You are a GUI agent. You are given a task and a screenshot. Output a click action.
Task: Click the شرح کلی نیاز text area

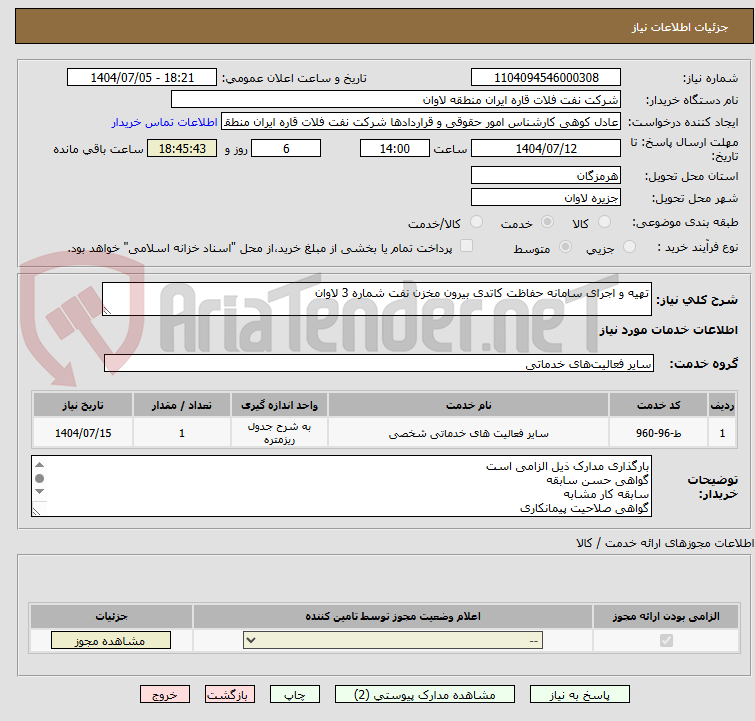(377, 299)
